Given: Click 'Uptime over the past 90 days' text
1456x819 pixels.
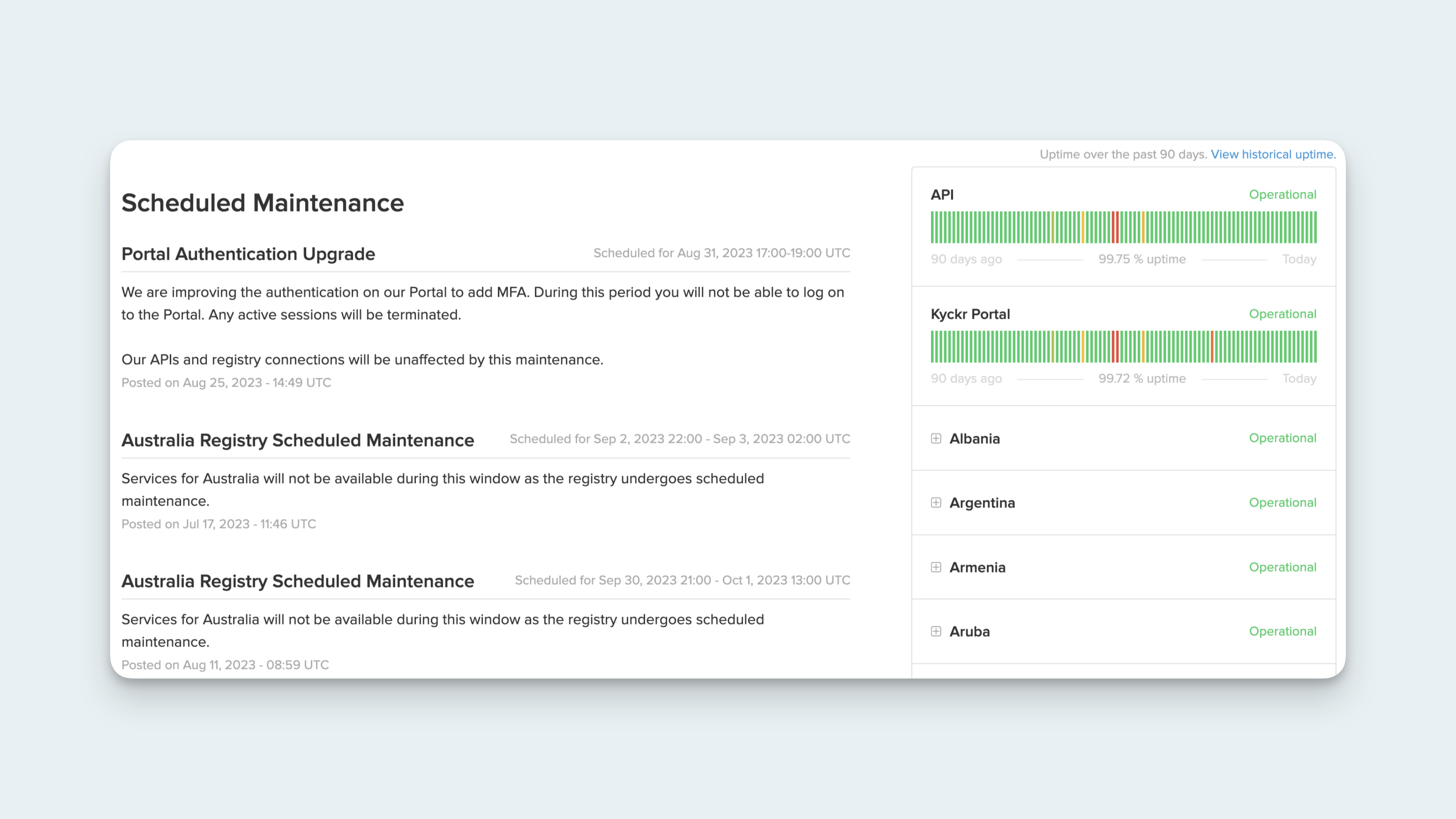Looking at the screenshot, I should pos(1123,154).
